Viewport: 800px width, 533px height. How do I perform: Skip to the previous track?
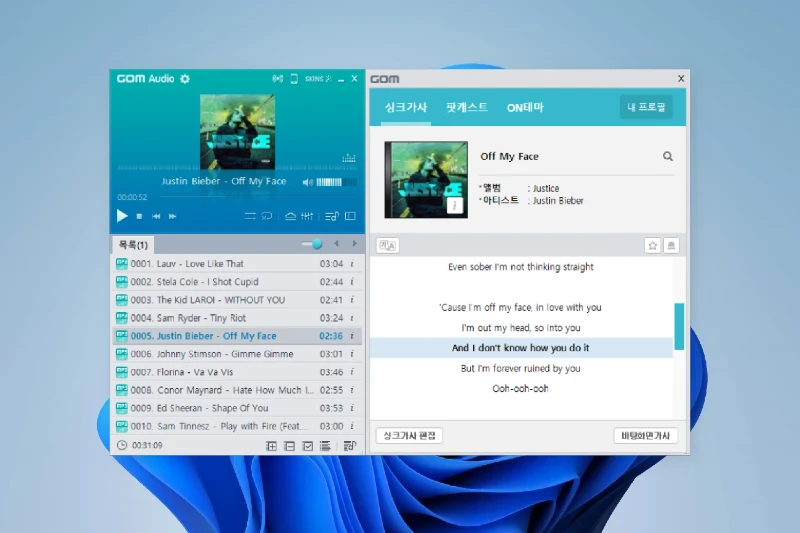pos(156,216)
